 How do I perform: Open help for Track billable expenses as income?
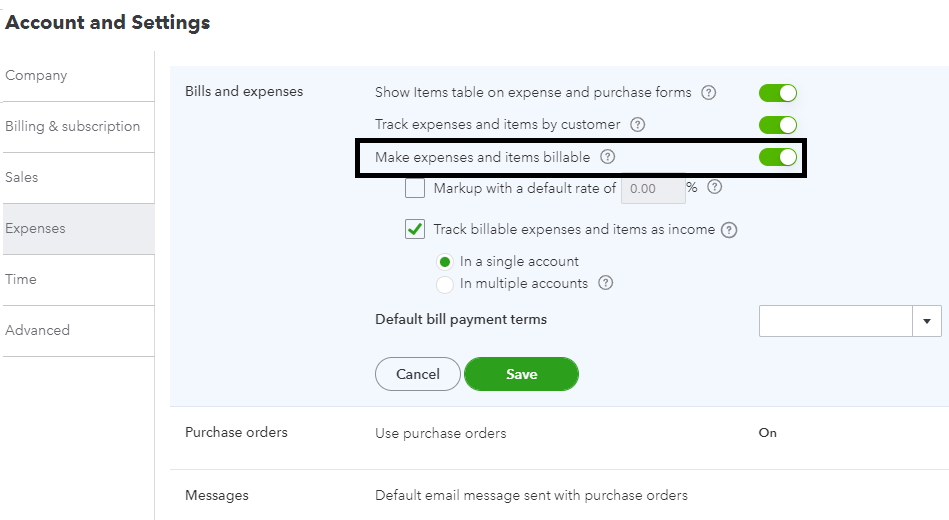[x=729, y=230]
